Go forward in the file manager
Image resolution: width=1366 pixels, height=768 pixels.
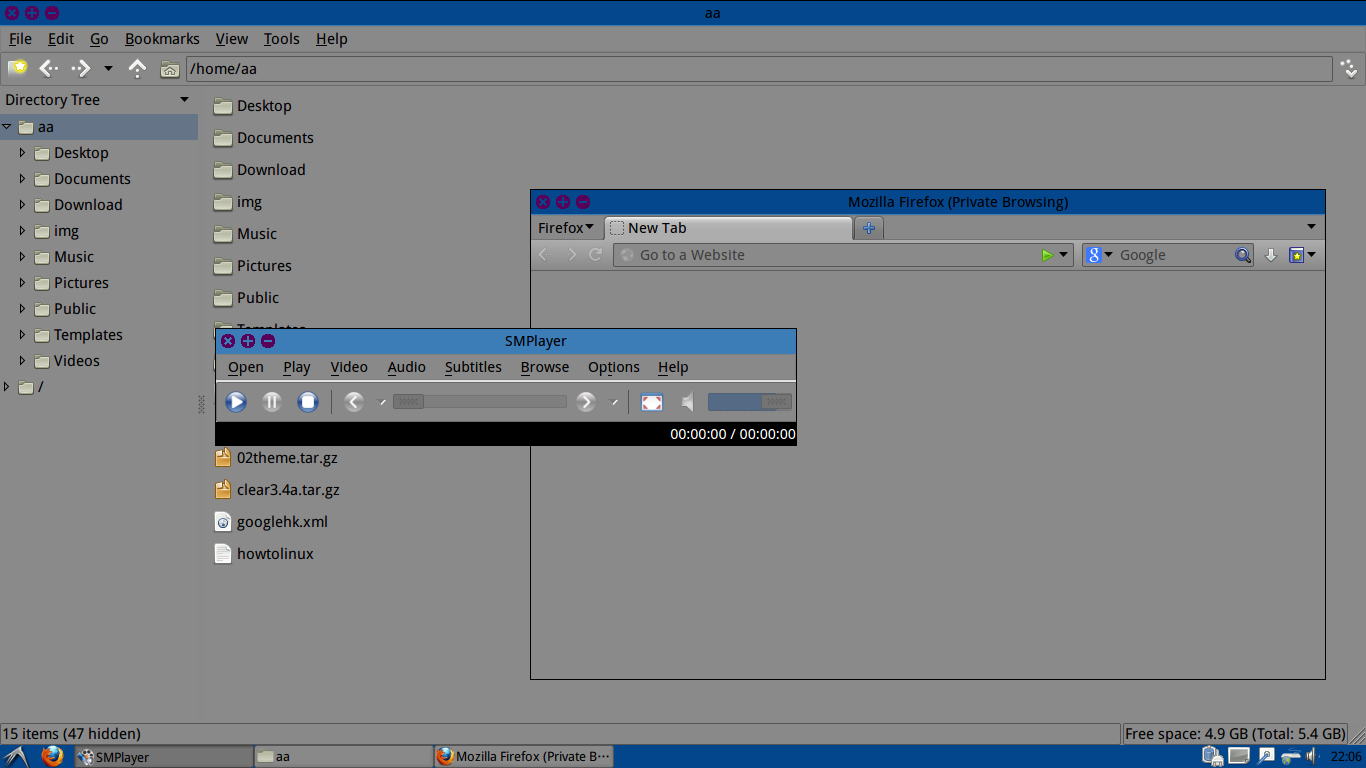click(81, 68)
